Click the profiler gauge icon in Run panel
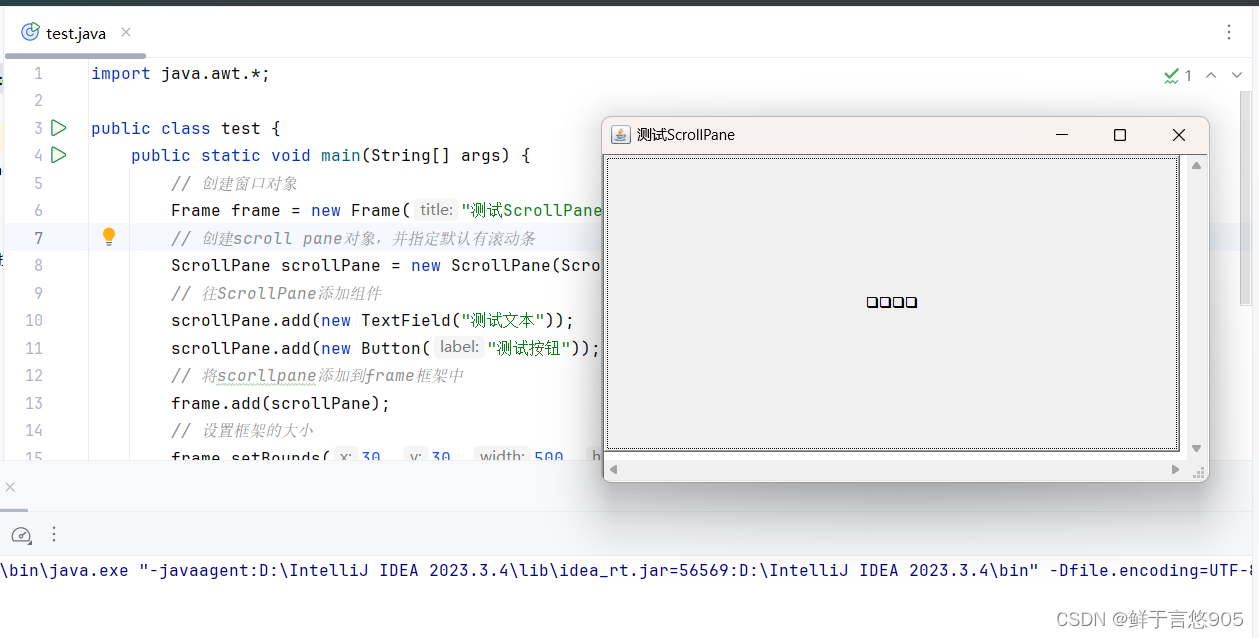The height and width of the screenshot is (638, 1259). tap(21, 535)
